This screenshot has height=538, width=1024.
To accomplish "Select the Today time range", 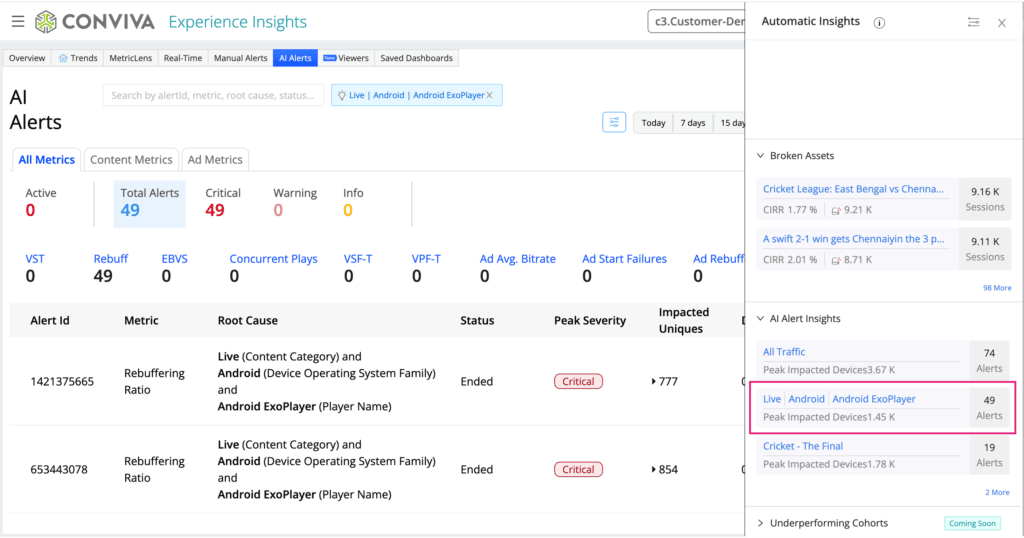I will click(x=653, y=123).
